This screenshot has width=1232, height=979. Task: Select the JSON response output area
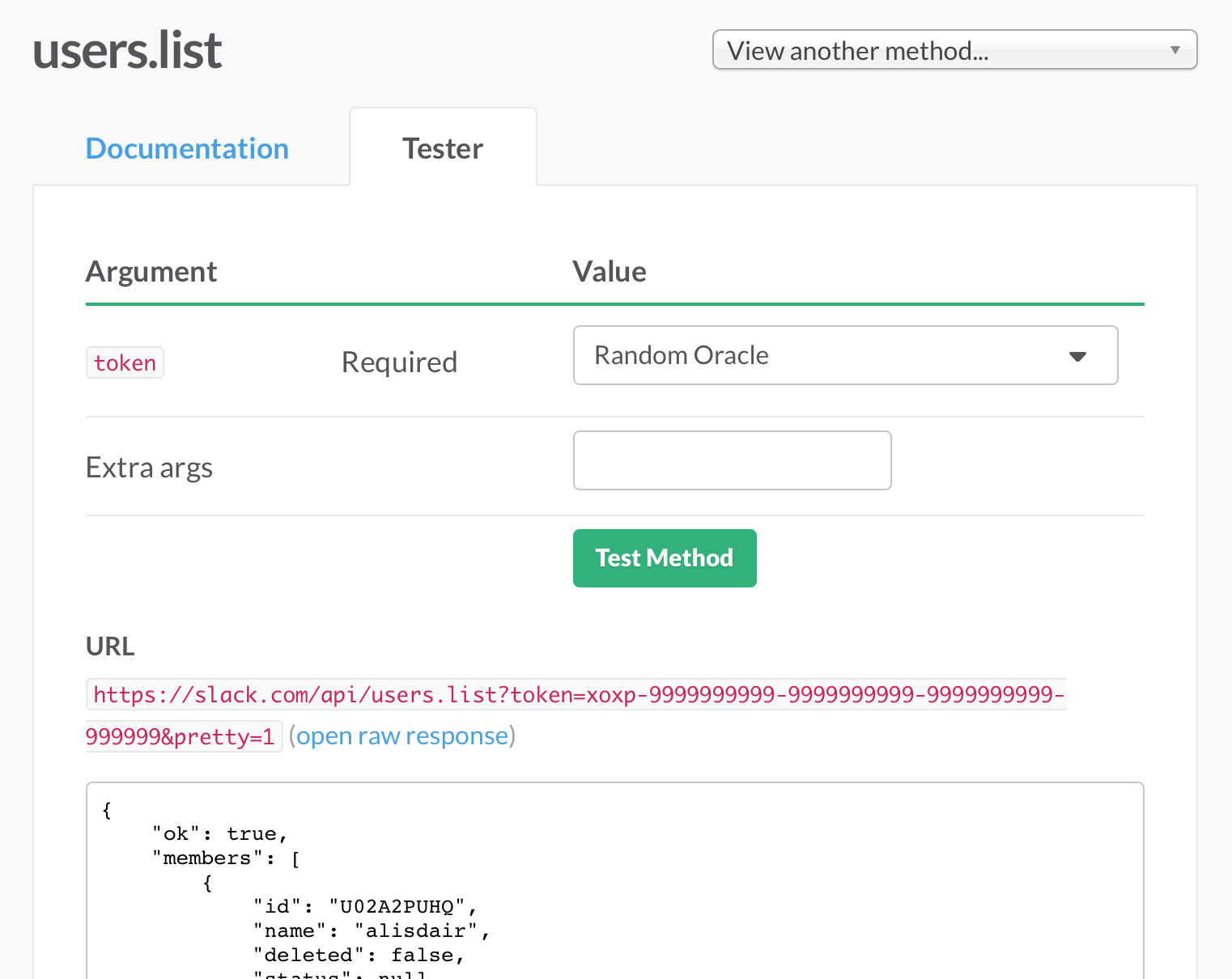click(x=614, y=882)
